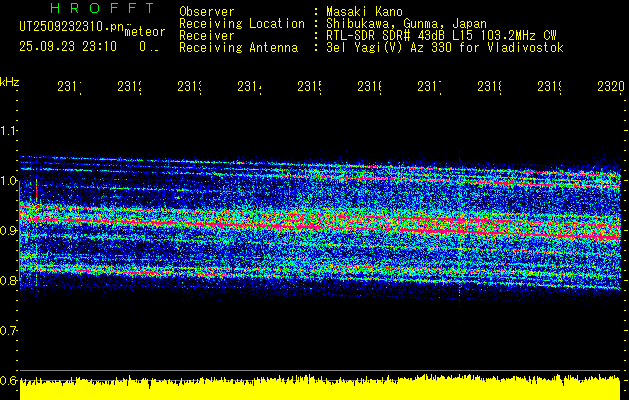This screenshot has height=400, width=629.
Task: Click the 2315 time axis marker
Action: tap(310, 87)
